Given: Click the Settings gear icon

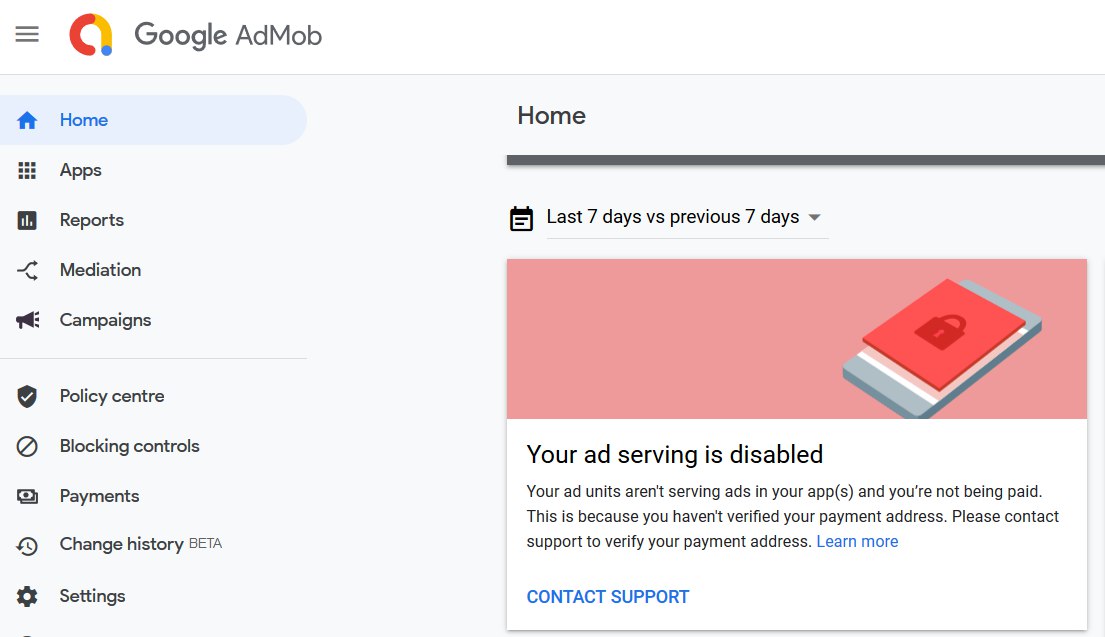Looking at the screenshot, I should click(x=27, y=597).
